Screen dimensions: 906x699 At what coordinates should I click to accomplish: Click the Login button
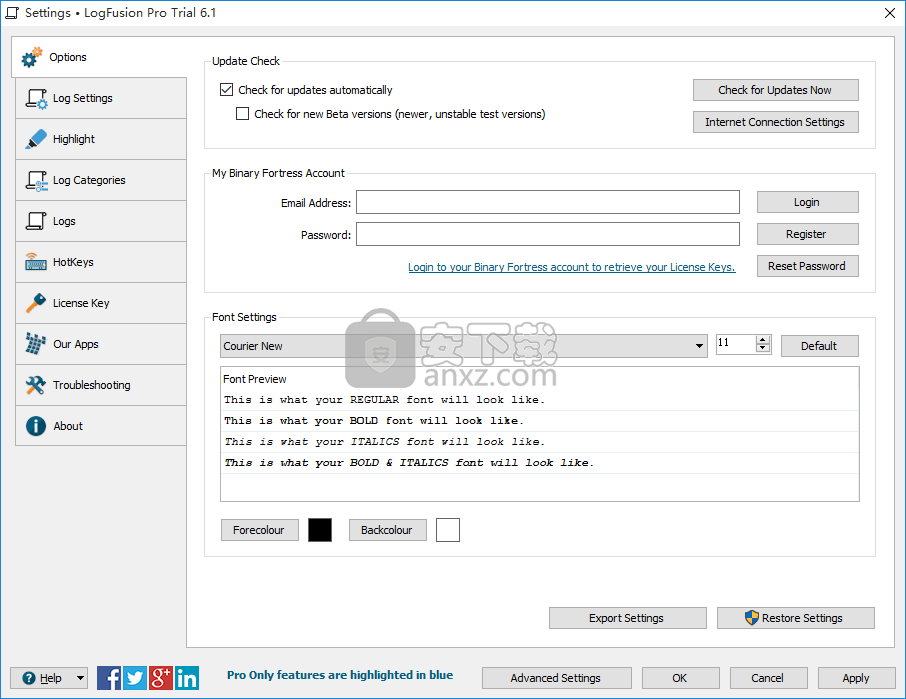pyautogui.click(x=807, y=202)
